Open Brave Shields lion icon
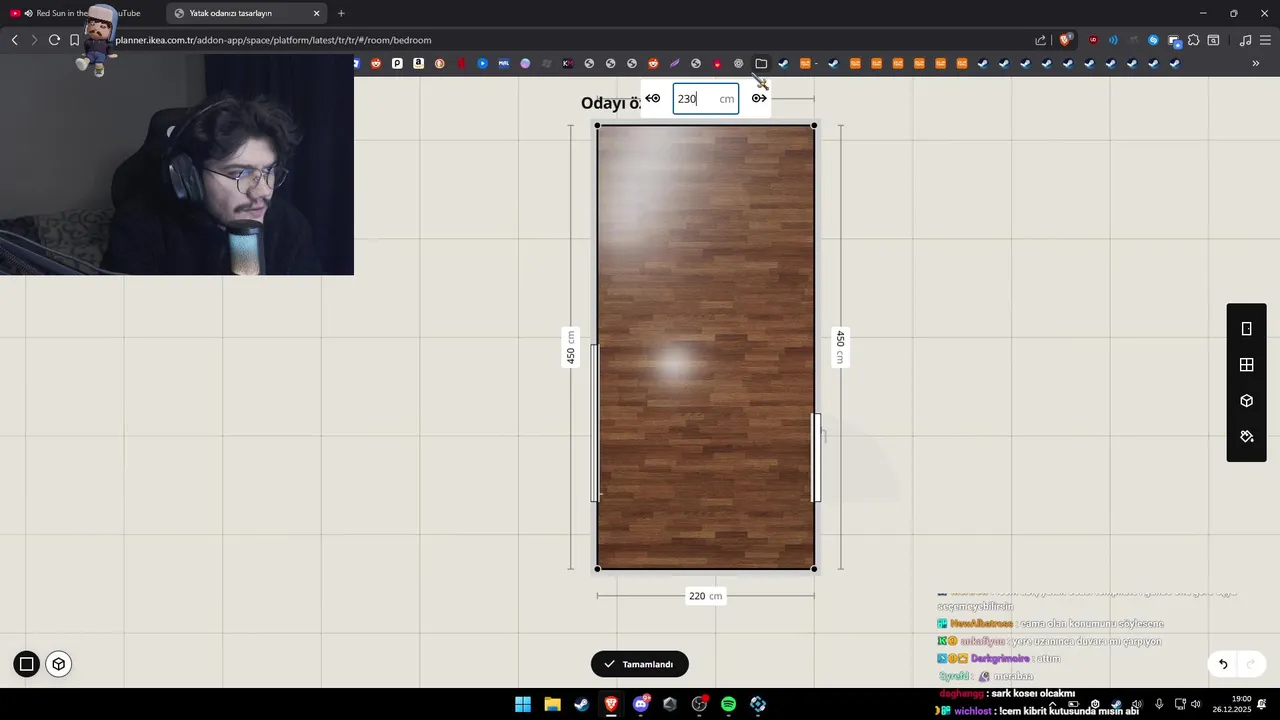The height and width of the screenshot is (720, 1280). [1065, 40]
